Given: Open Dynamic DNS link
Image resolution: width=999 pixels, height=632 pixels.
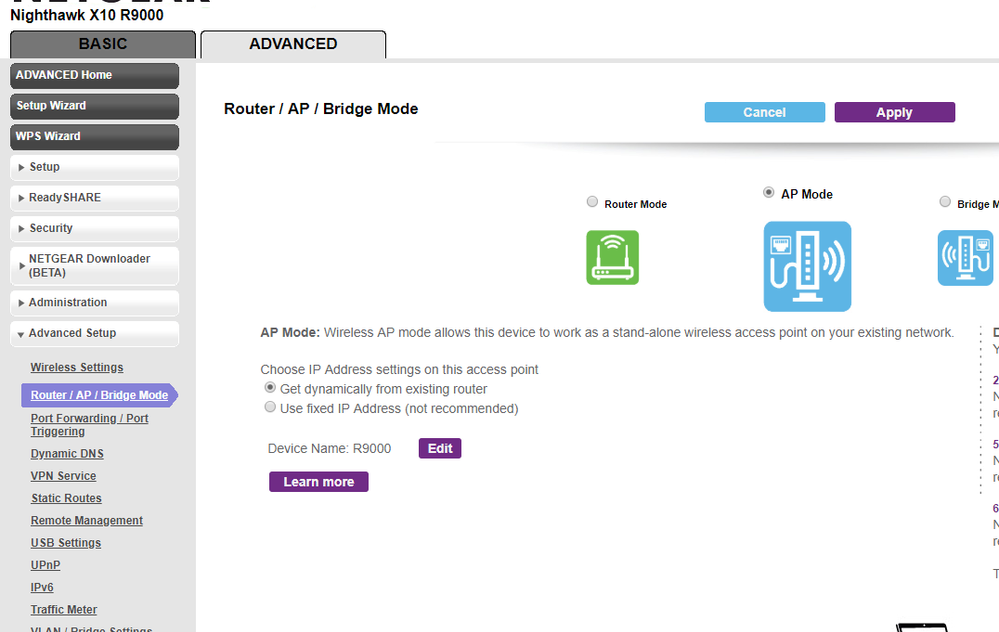Looking at the screenshot, I should [67, 454].
